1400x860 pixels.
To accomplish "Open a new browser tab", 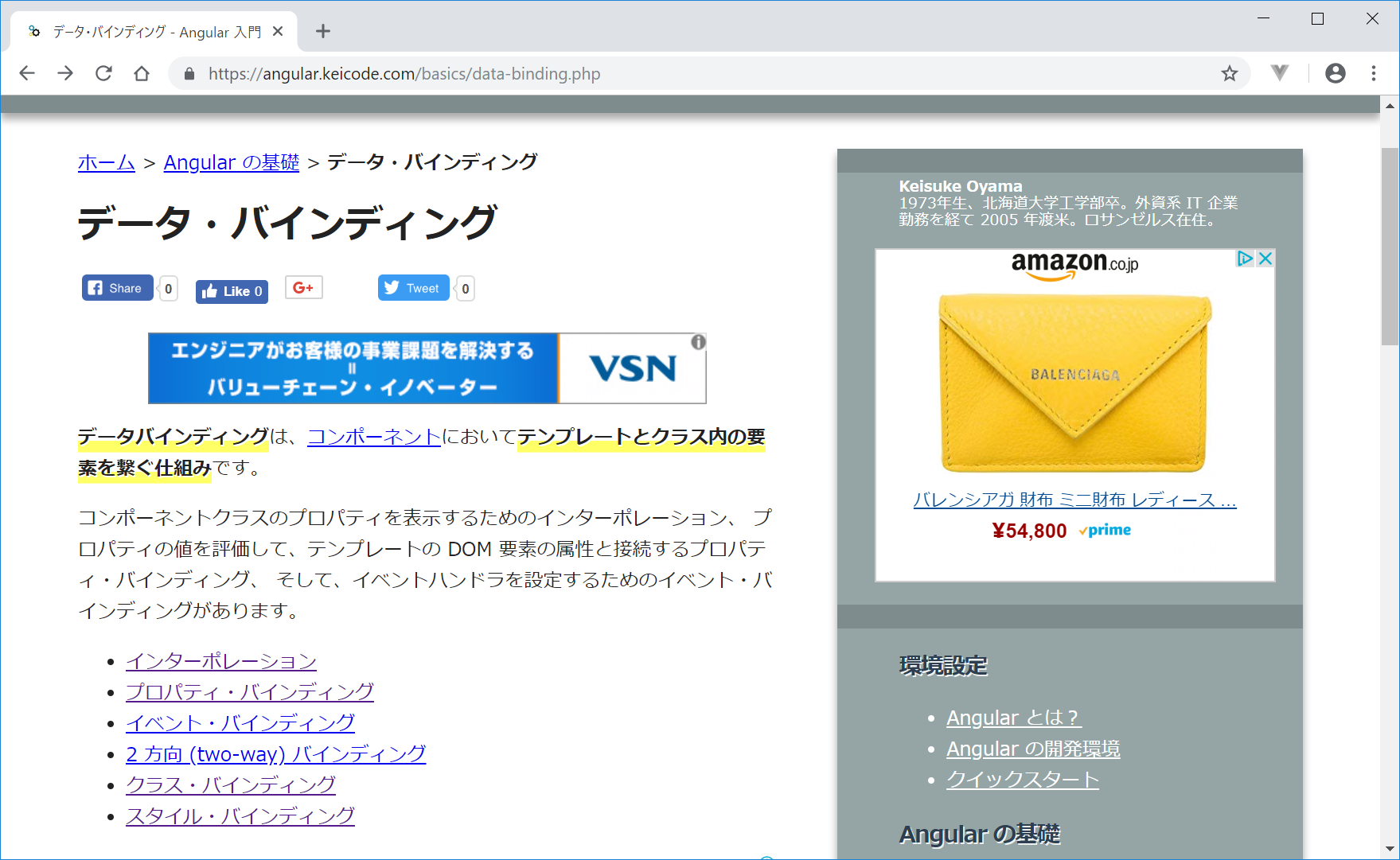I will [322, 31].
